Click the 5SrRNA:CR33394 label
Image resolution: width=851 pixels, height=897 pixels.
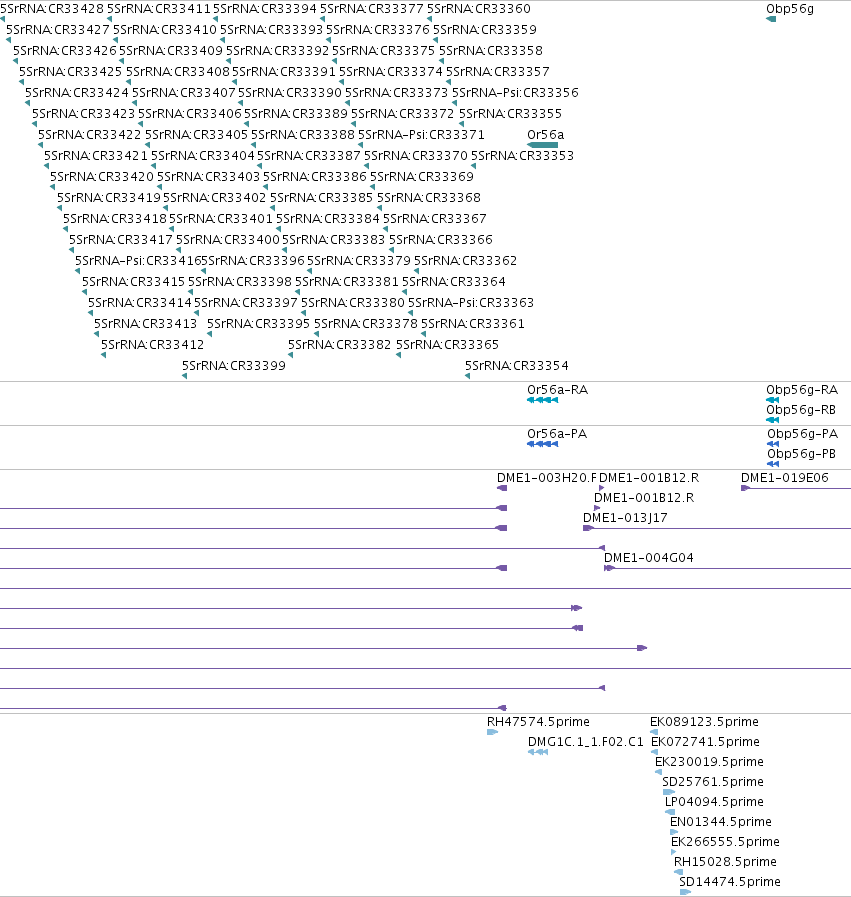265,9
